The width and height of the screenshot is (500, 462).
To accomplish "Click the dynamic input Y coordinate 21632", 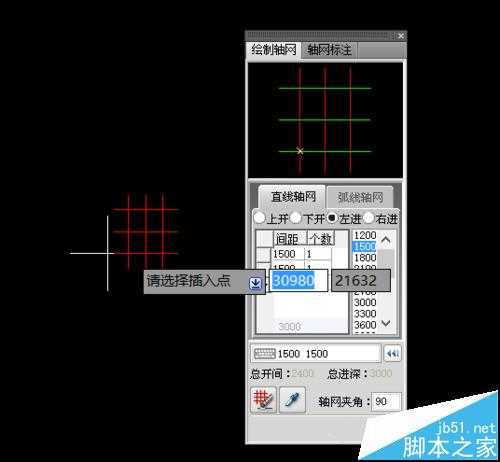I will (361, 281).
